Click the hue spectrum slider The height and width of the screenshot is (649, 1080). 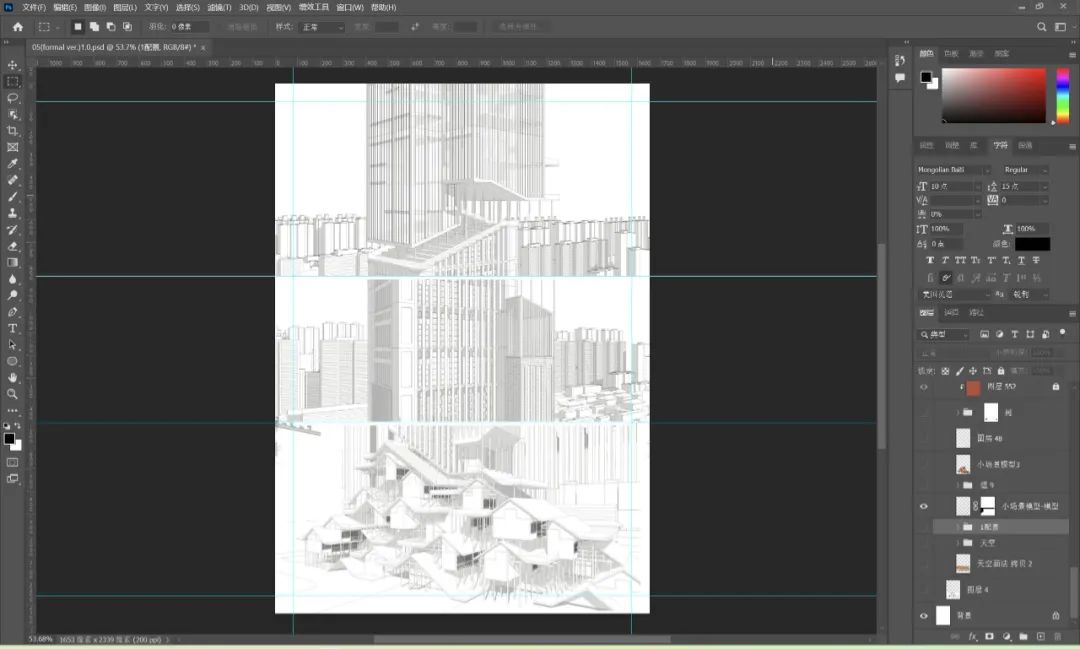pos(1063,95)
